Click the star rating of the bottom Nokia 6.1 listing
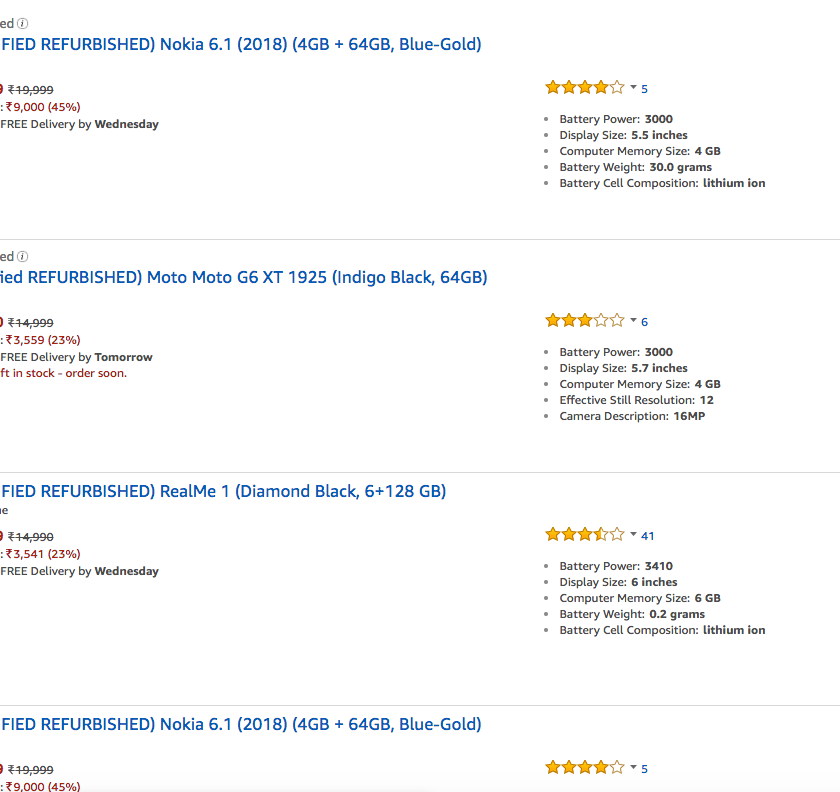Viewport: 840px width, 792px height. [x=584, y=768]
